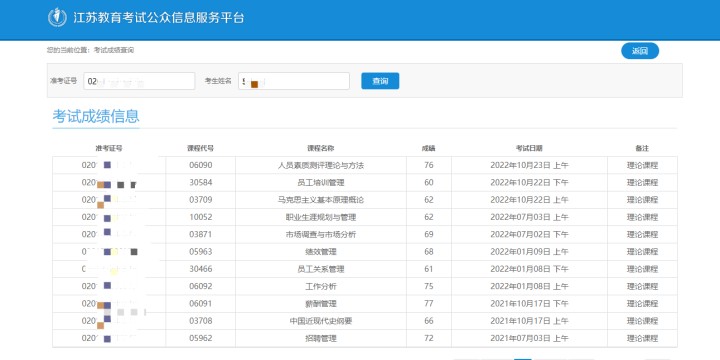This screenshot has width=720, height=360.
Task: Click the score 69
Action: (x=429, y=234)
